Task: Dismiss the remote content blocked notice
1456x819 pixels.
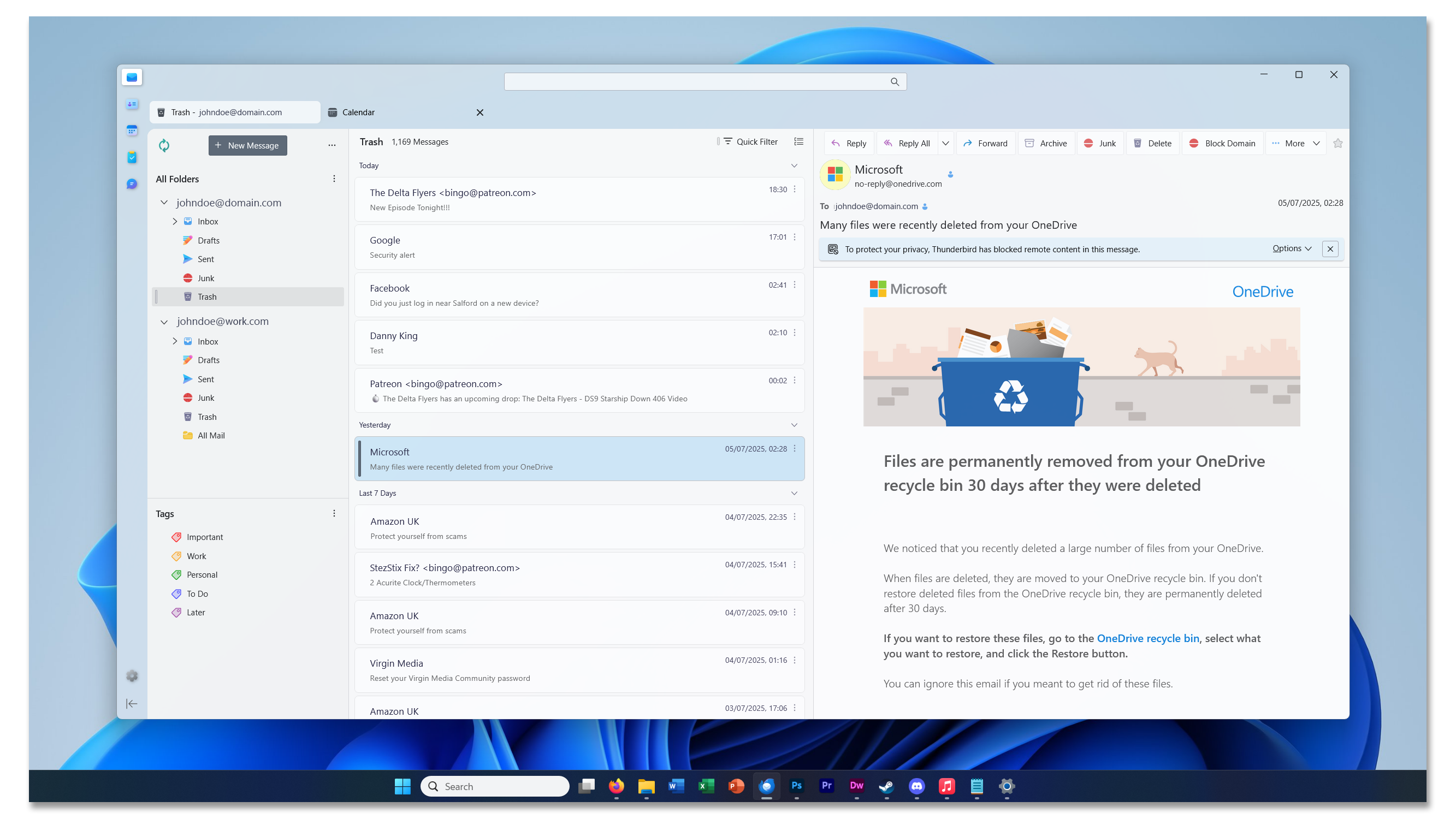Action: click(1329, 248)
